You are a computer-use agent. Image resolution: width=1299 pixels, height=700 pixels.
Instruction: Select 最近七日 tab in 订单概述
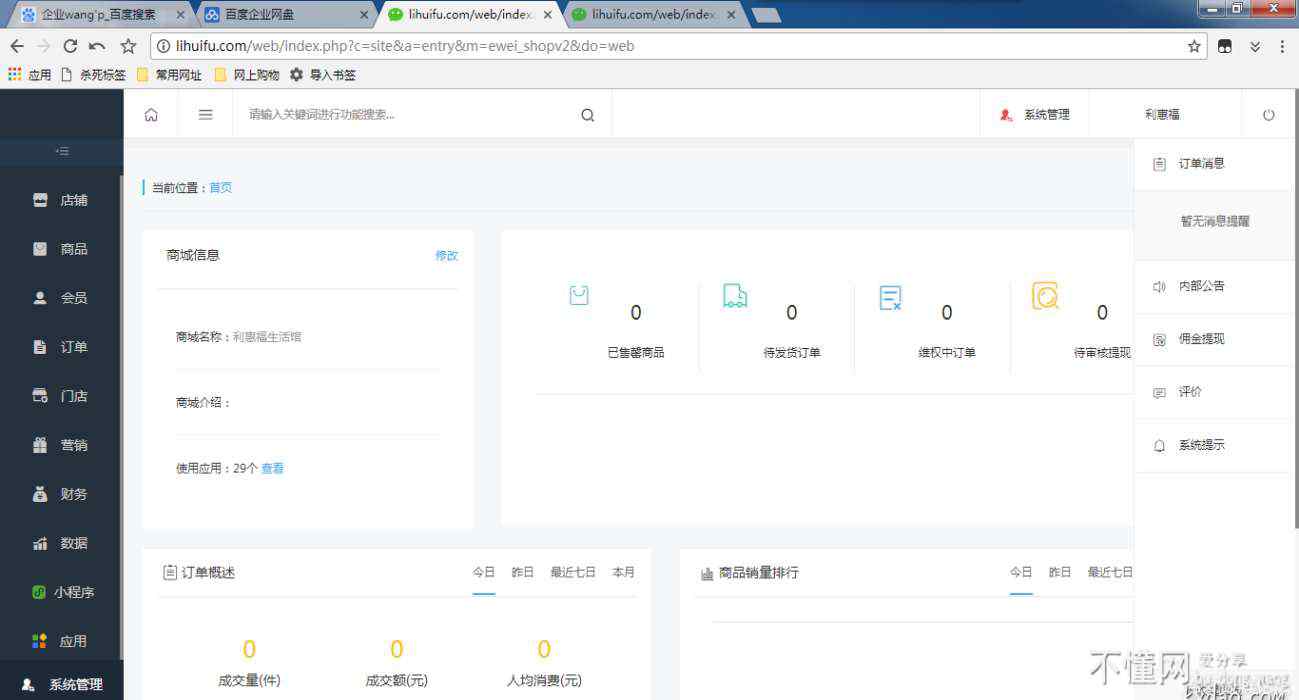click(x=573, y=573)
